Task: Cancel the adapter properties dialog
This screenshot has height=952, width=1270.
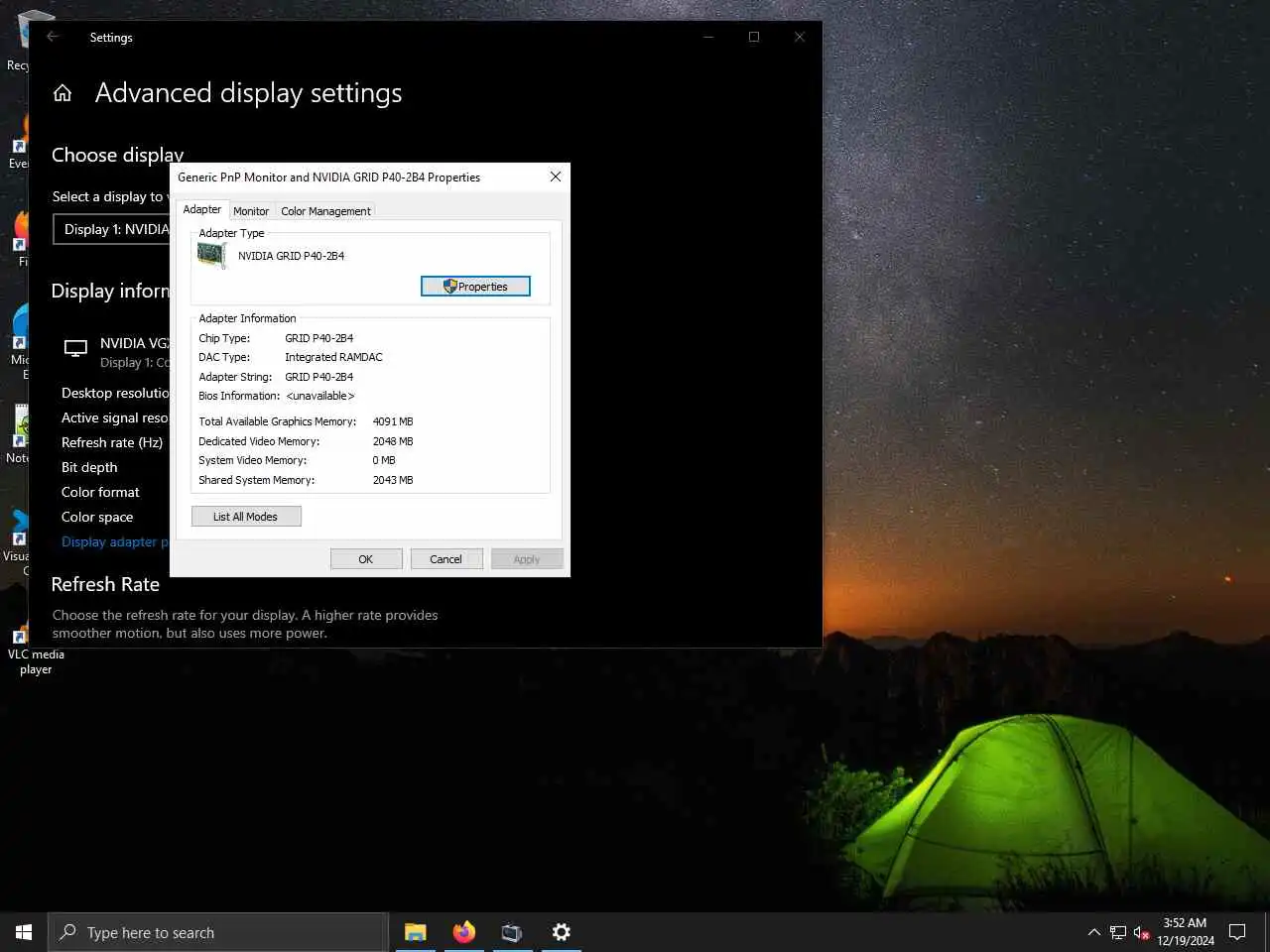Action: pyautogui.click(x=445, y=559)
